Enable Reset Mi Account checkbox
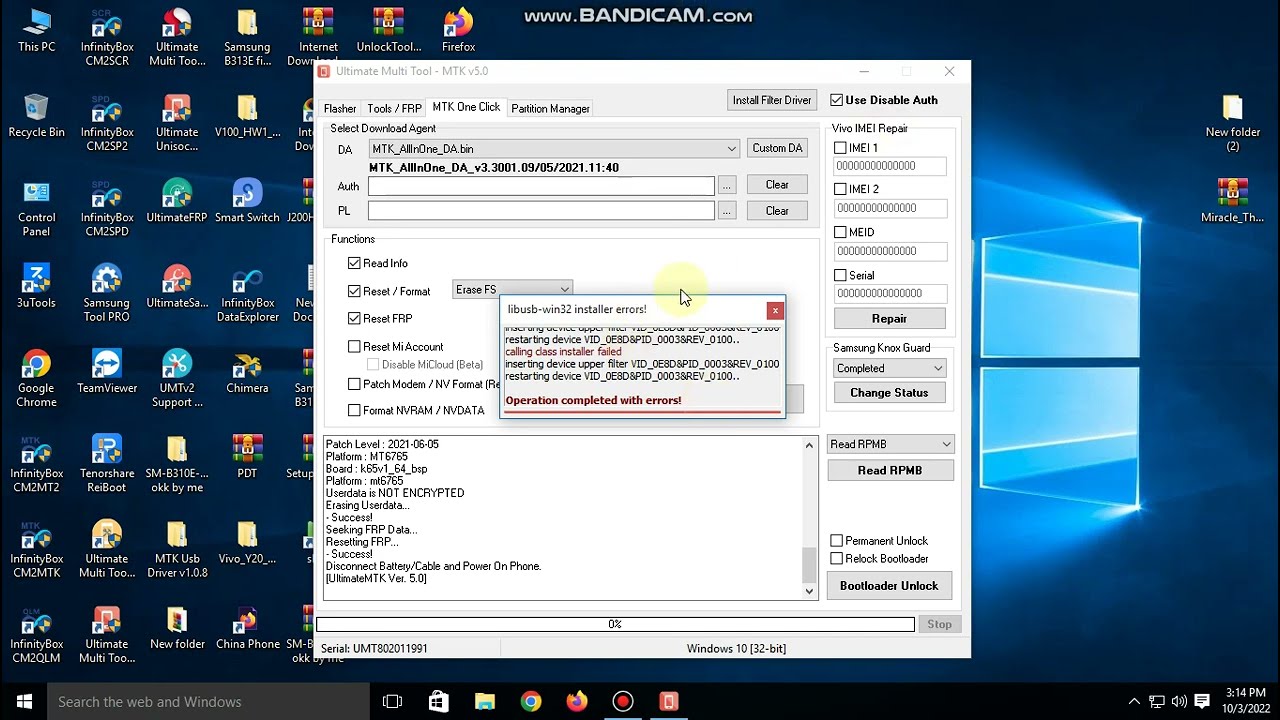1280x720 pixels. pos(354,346)
